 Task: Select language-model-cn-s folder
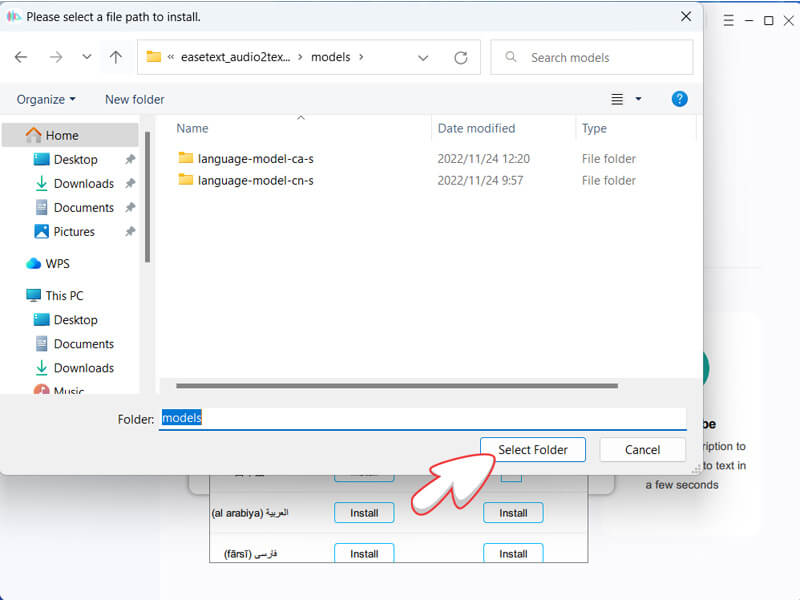pyautogui.click(x=256, y=181)
